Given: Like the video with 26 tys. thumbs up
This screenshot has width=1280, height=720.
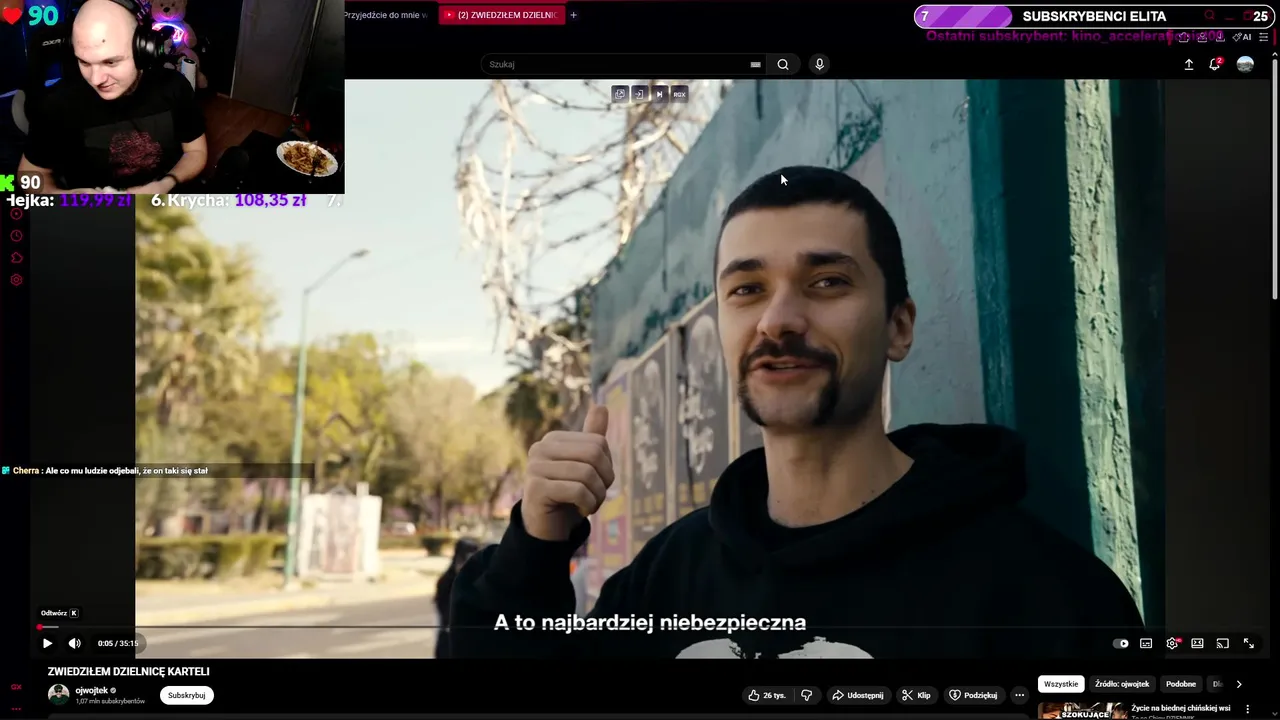Looking at the screenshot, I should coord(767,695).
